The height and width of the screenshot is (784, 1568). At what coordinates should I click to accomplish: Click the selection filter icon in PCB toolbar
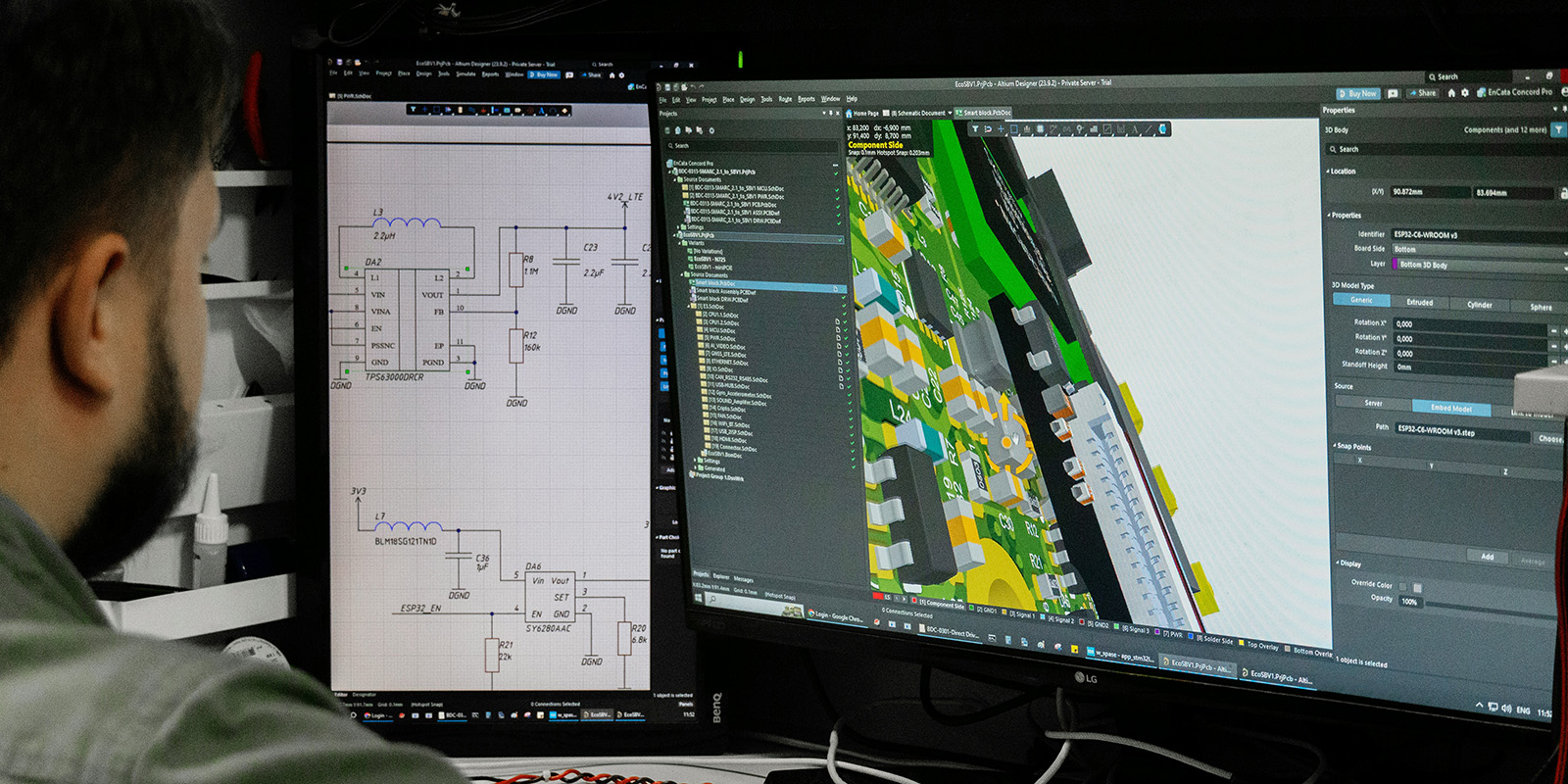click(x=975, y=129)
